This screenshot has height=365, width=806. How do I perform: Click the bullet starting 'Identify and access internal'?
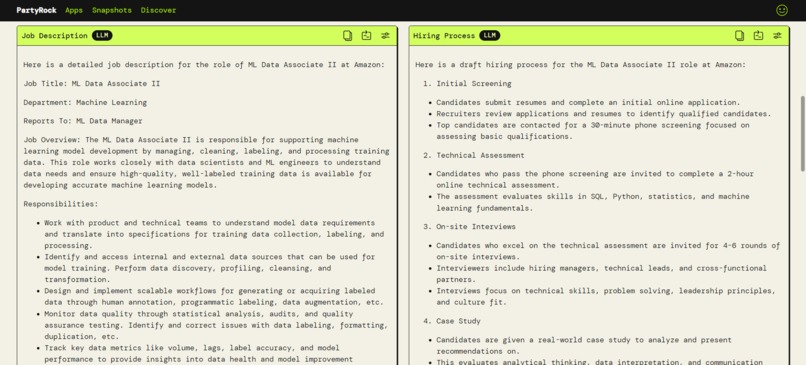tap(209, 268)
